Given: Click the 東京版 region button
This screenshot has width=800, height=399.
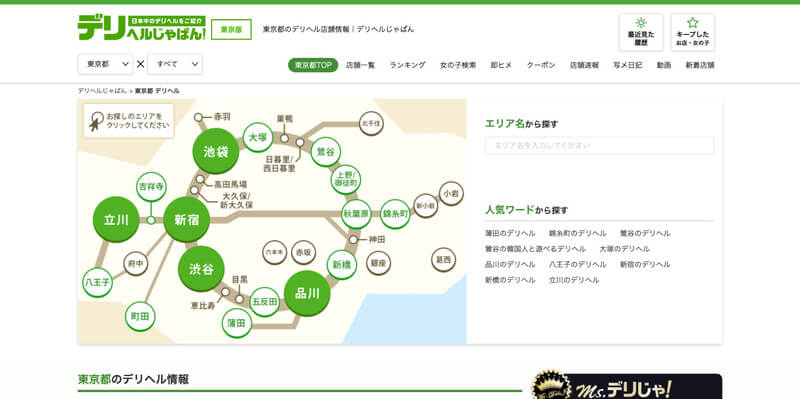Looking at the screenshot, I should pos(231,30).
